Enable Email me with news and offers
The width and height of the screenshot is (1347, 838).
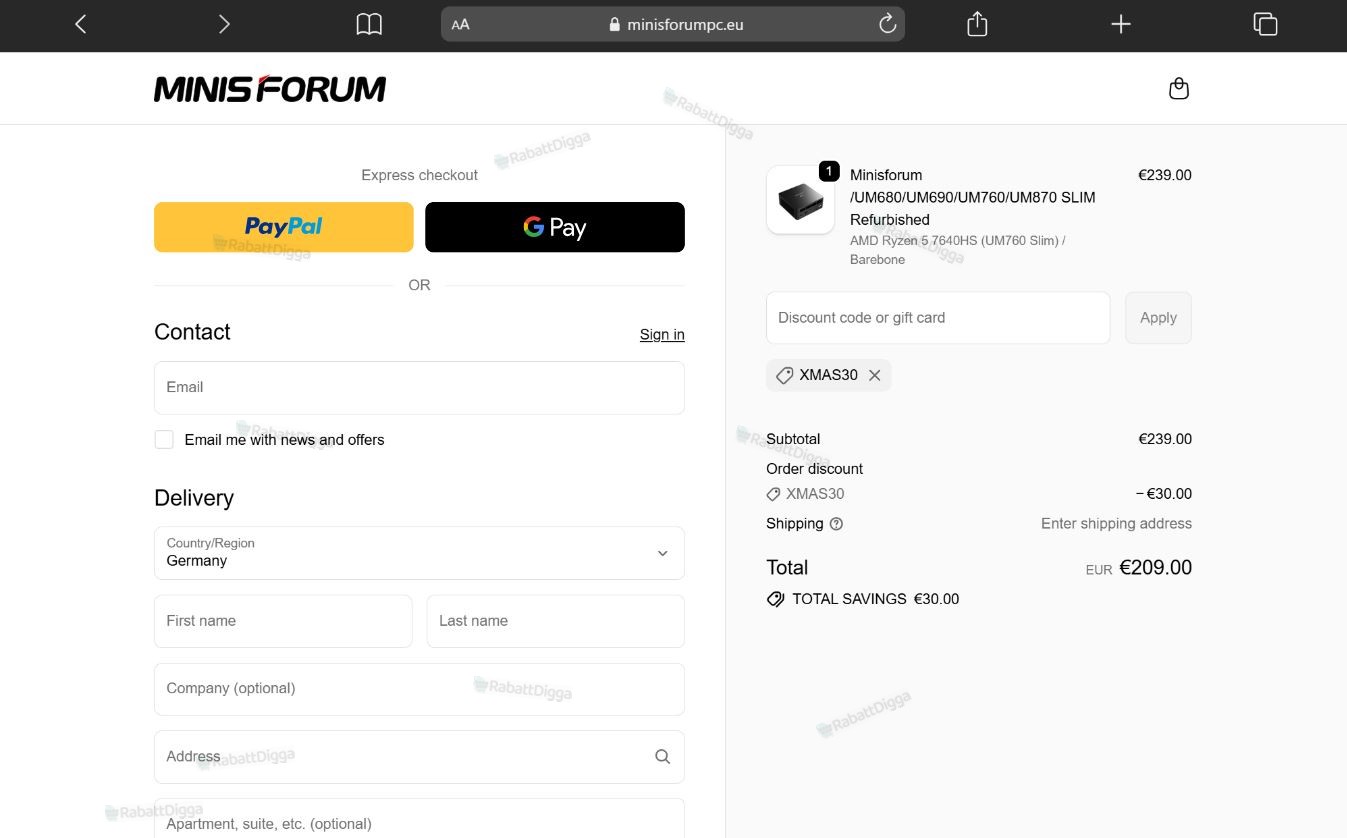click(164, 440)
